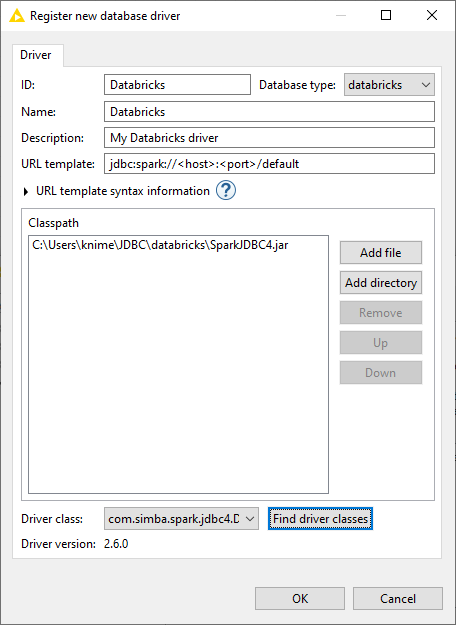The image size is (456, 625).
Task: Expand URL template syntax information triangle
Action: [x=26, y=192]
